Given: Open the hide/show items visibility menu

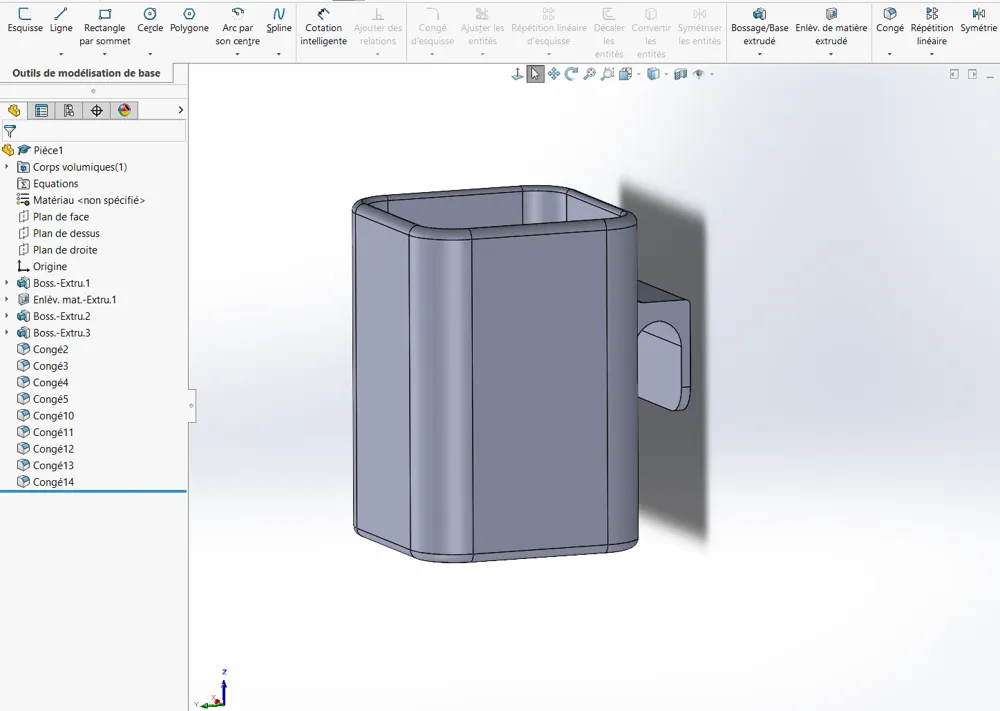Looking at the screenshot, I should (699, 73).
